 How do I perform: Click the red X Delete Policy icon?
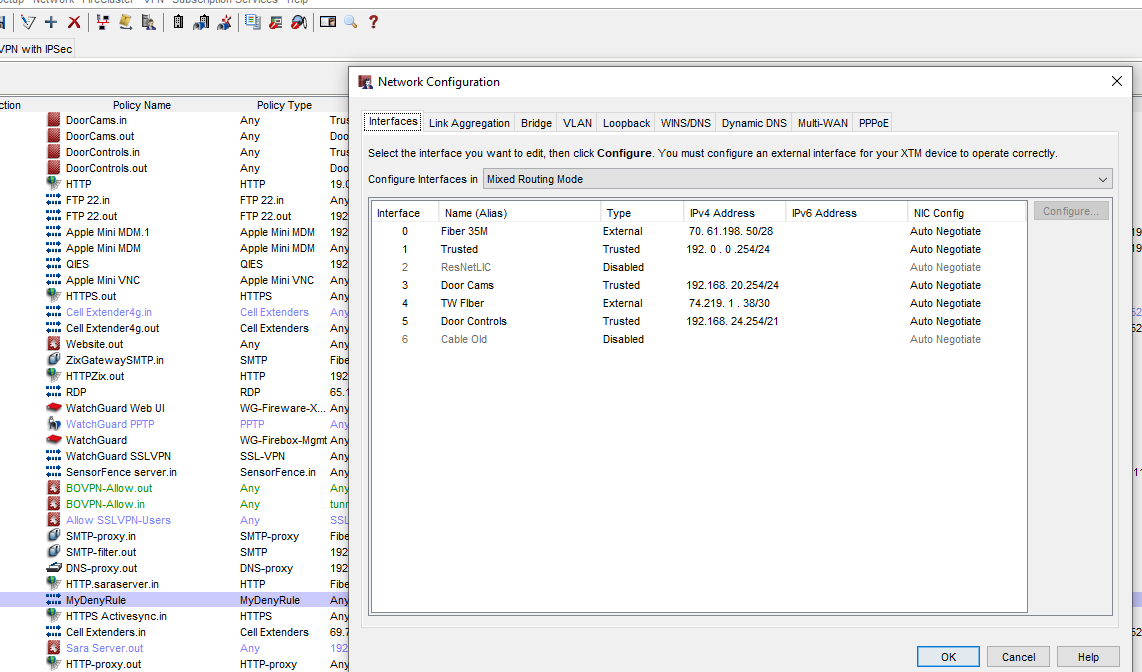coord(74,22)
